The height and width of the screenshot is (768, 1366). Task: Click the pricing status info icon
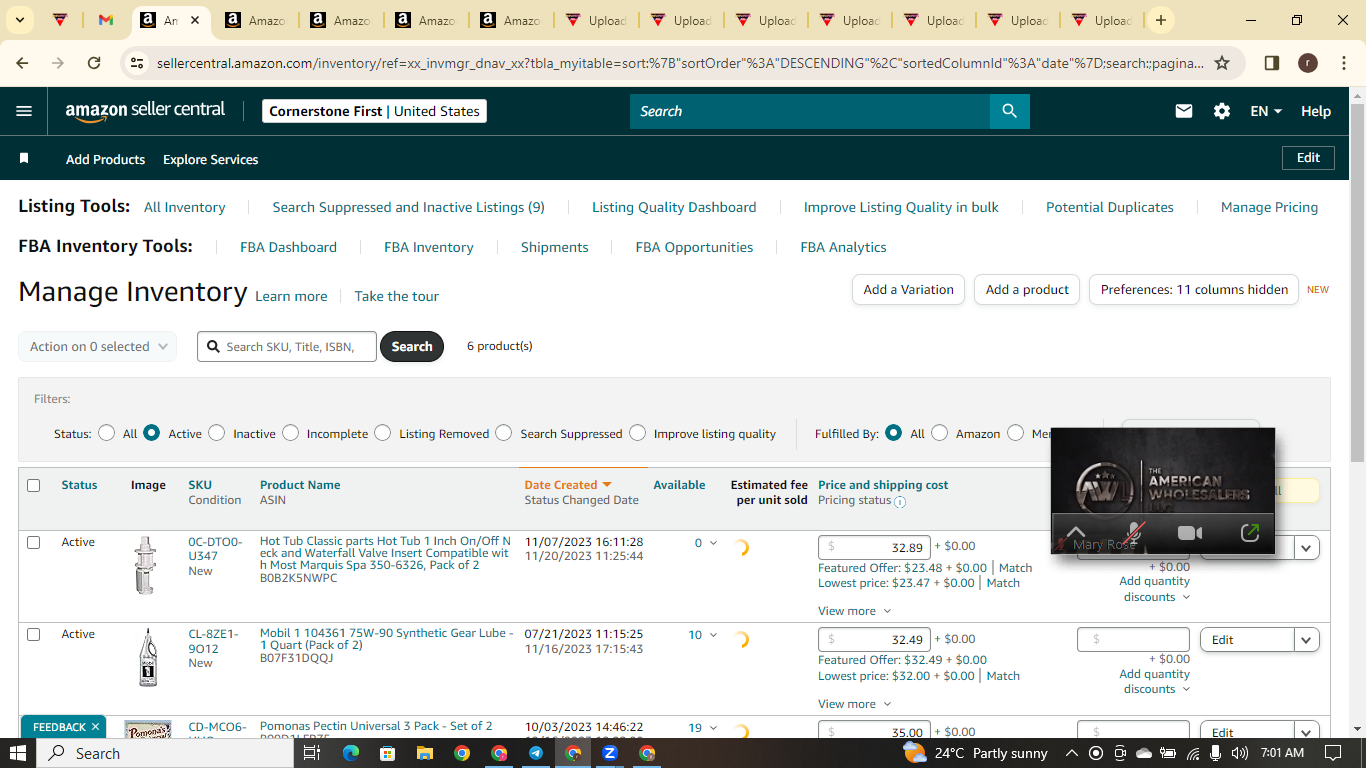[900, 502]
